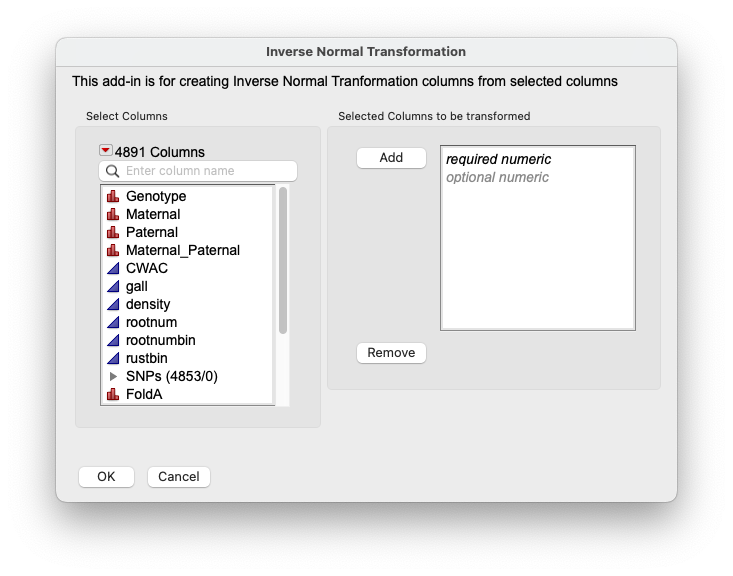Click the nominal icon beside Maternal_Paternal
Image resolution: width=733 pixels, height=576 pixels.
[x=113, y=250]
